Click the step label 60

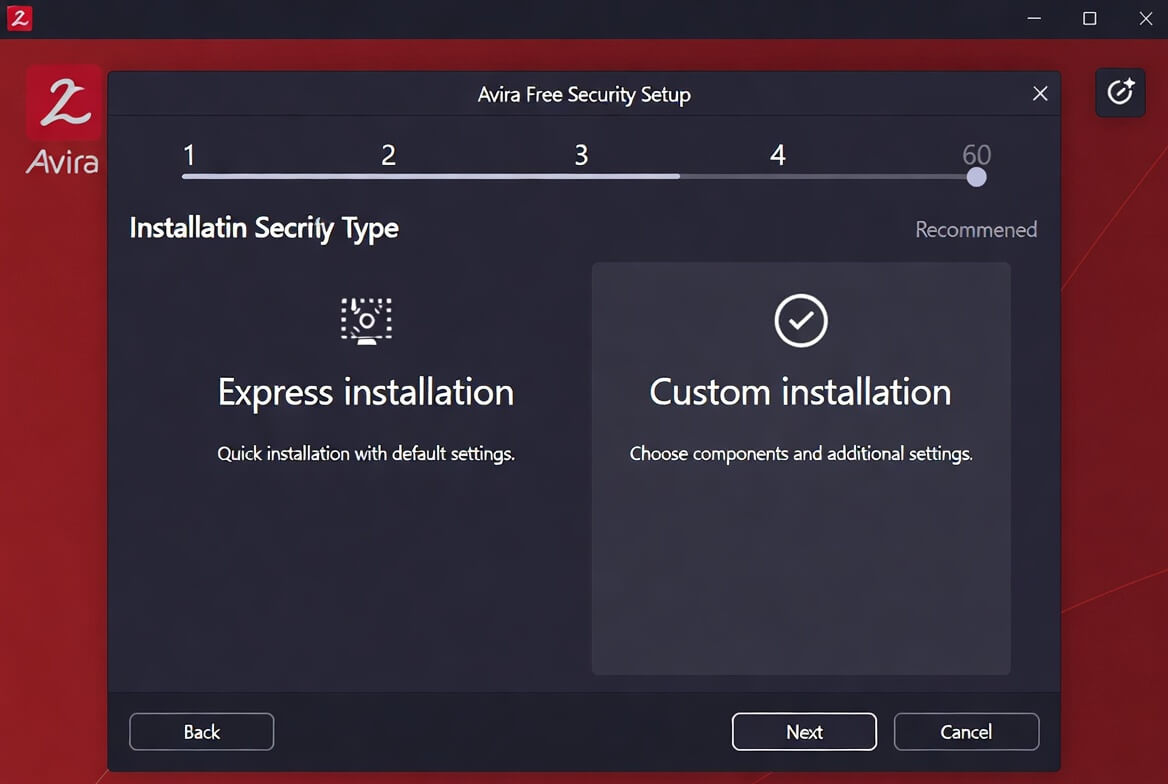[977, 154]
